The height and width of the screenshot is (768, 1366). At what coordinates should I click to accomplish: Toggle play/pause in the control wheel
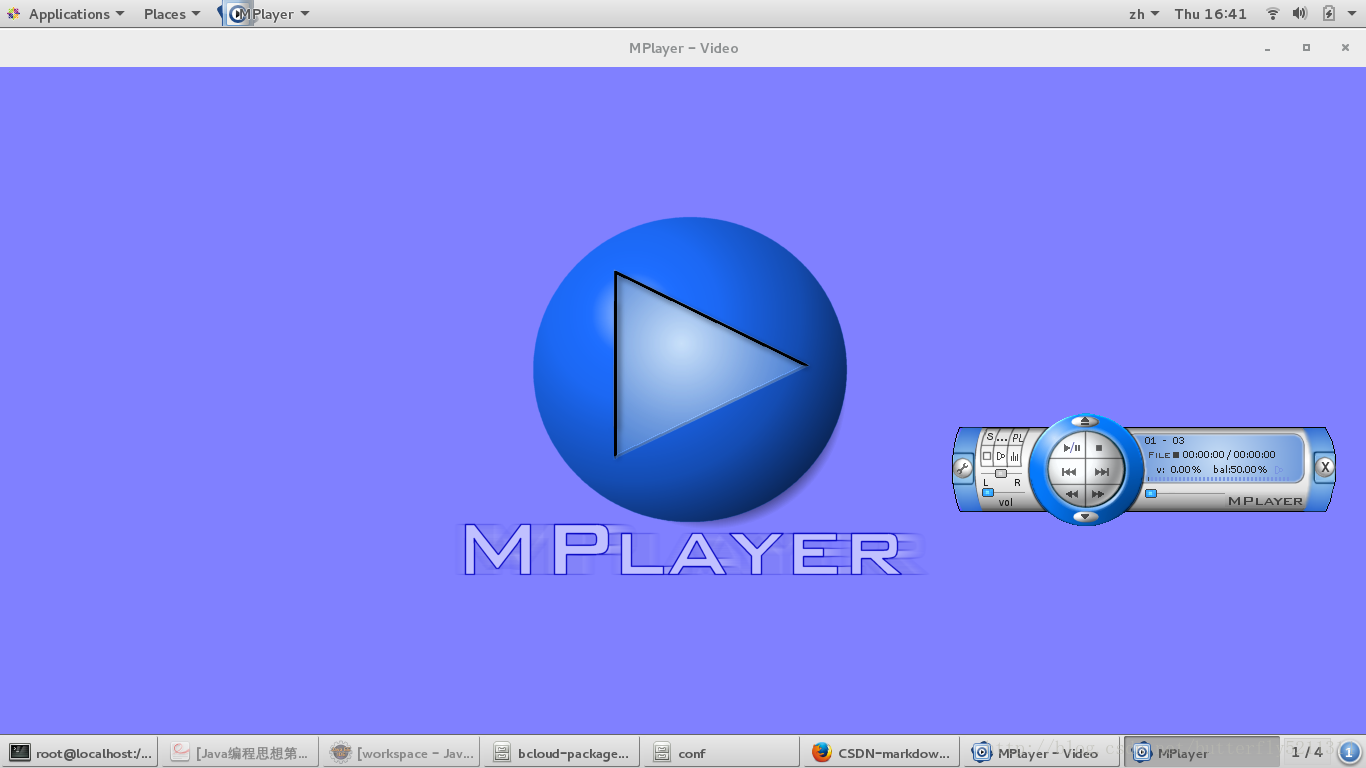pyautogui.click(x=1071, y=447)
